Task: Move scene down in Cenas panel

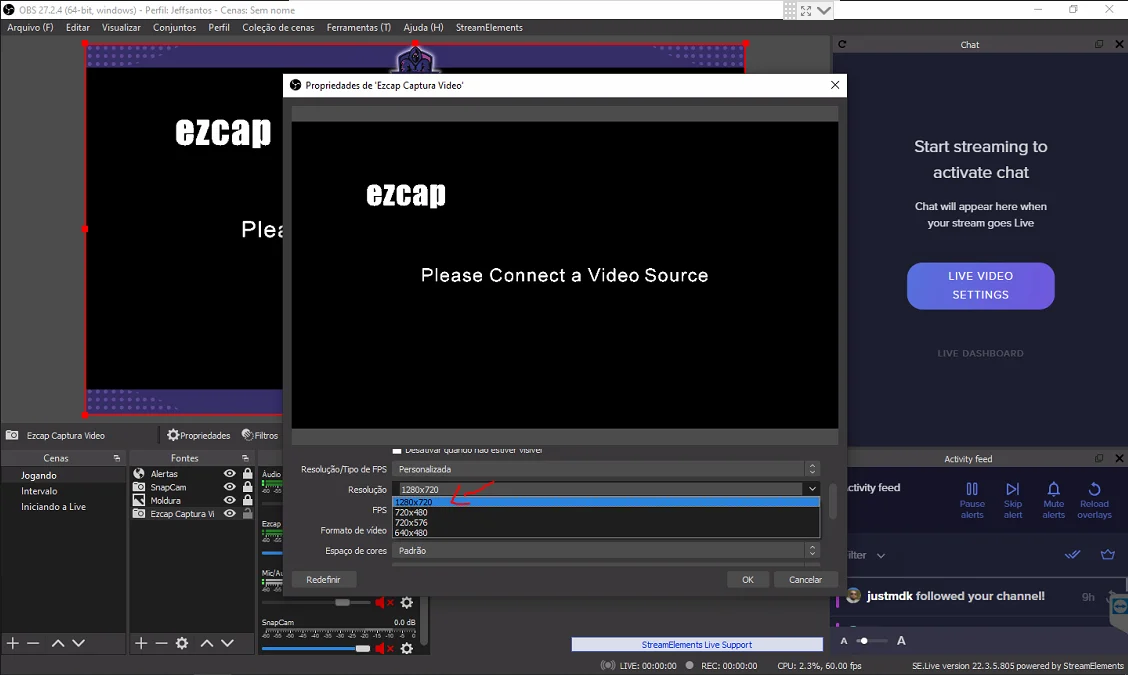Action: (x=78, y=643)
